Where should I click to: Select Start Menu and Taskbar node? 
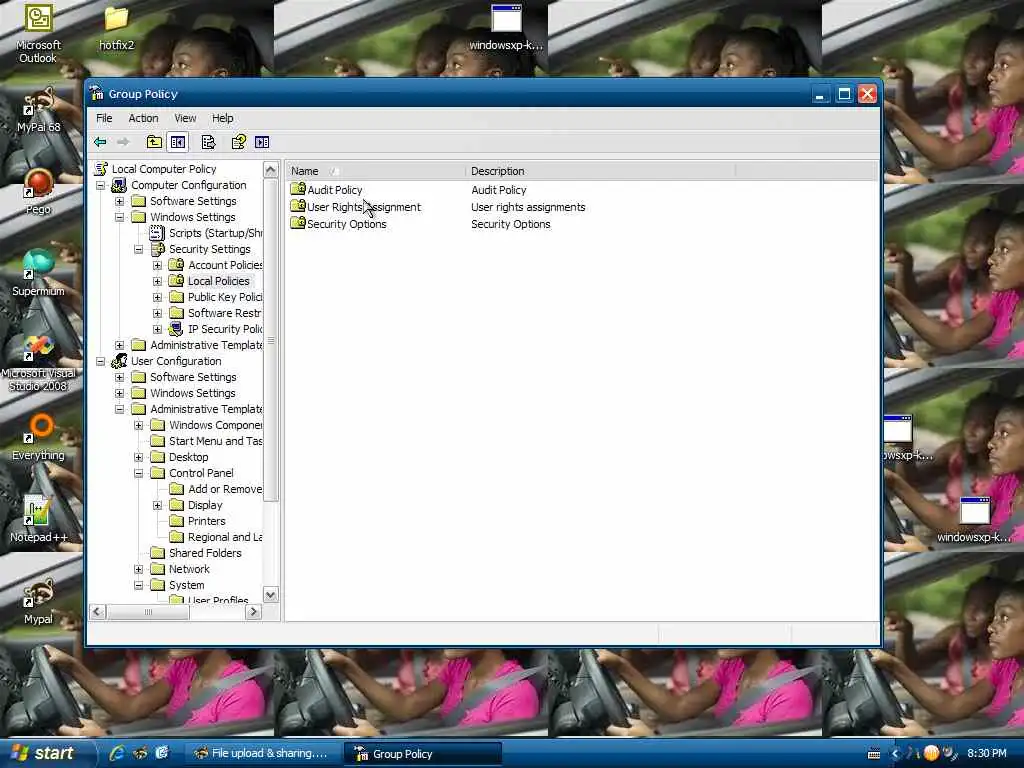(216, 441)
